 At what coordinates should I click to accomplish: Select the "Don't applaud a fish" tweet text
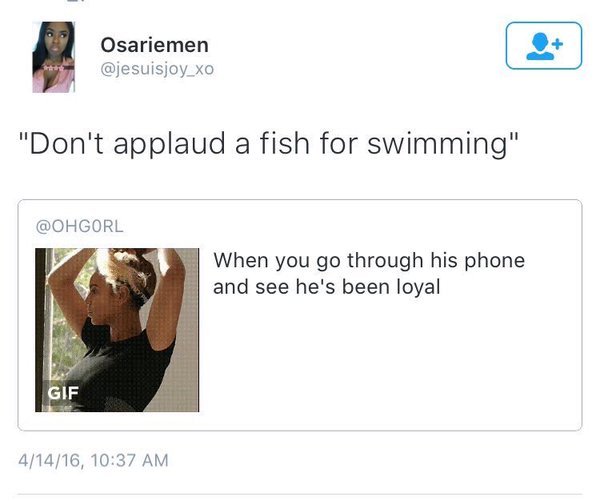point(269,143)
